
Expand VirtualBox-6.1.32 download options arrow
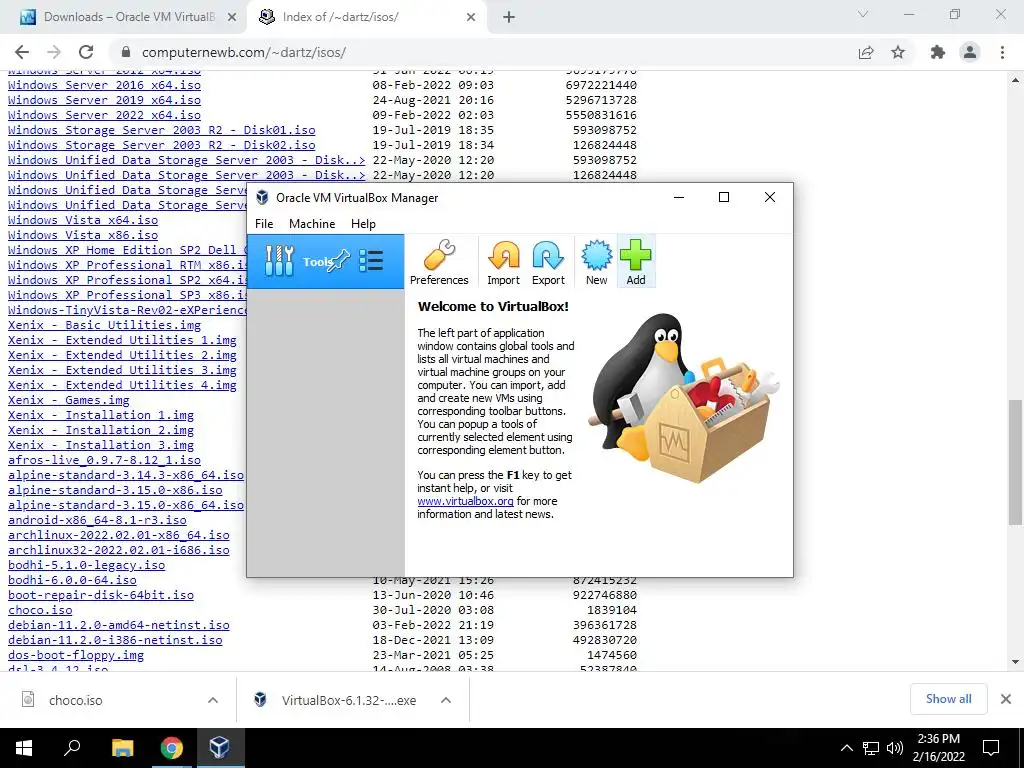click(x=446, y=700)
